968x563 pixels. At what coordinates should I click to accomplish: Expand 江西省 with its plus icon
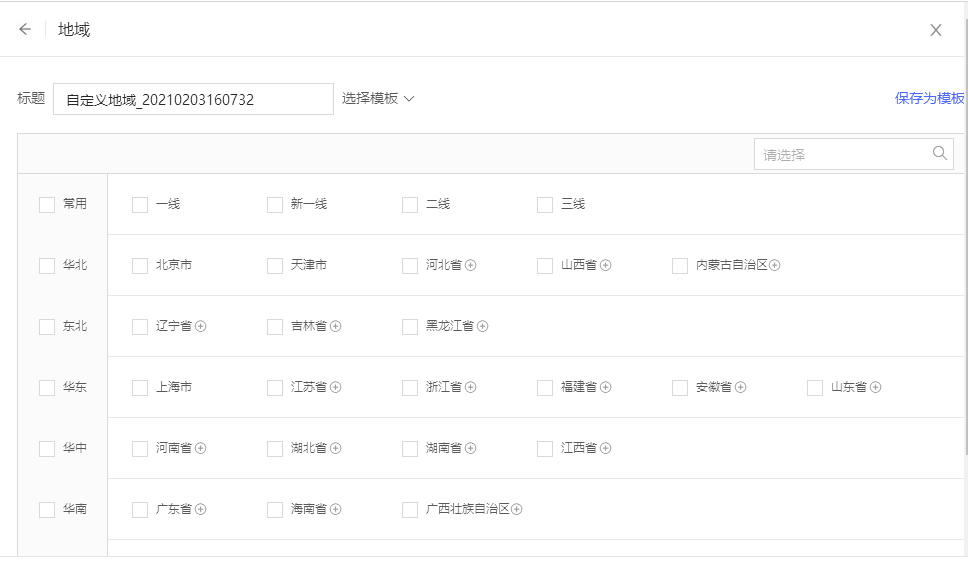tap(606, 448)
